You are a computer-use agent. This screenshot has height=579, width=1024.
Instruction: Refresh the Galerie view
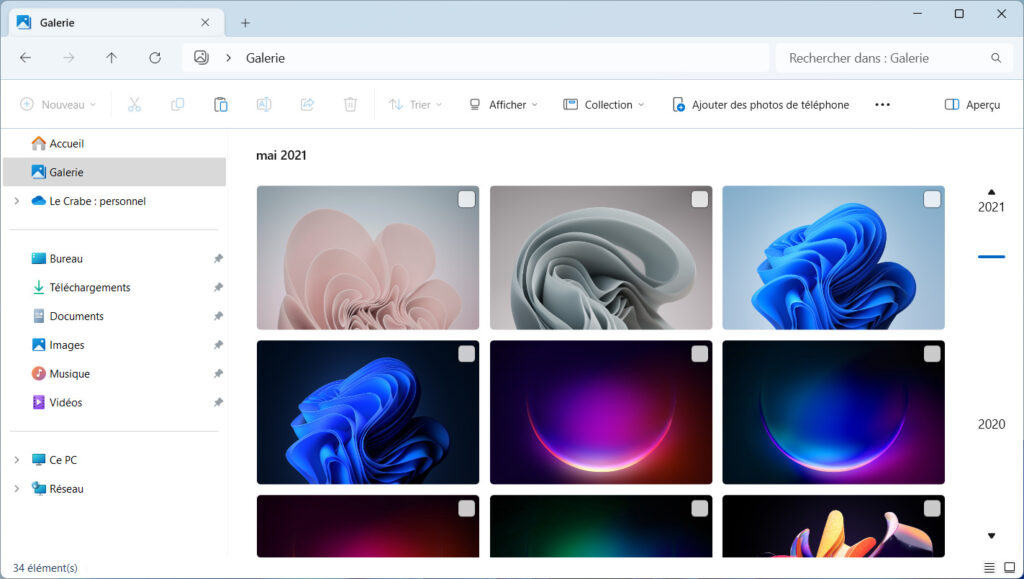click(x=155, y=58)
